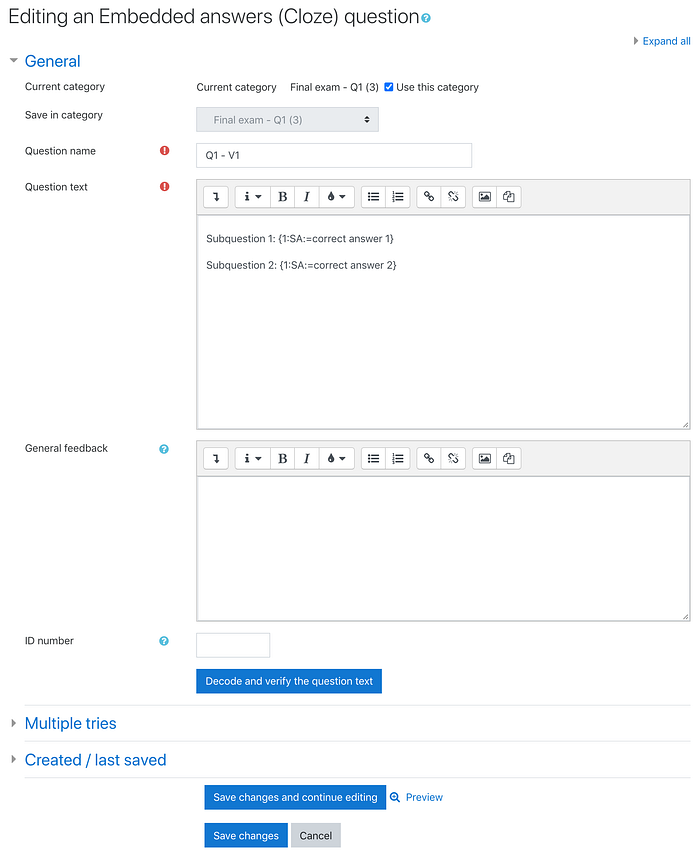Insert bulleted list in Question text editor
Image resolution: width=700 pixels, height=853 pixels.
(x=374, y=197)
